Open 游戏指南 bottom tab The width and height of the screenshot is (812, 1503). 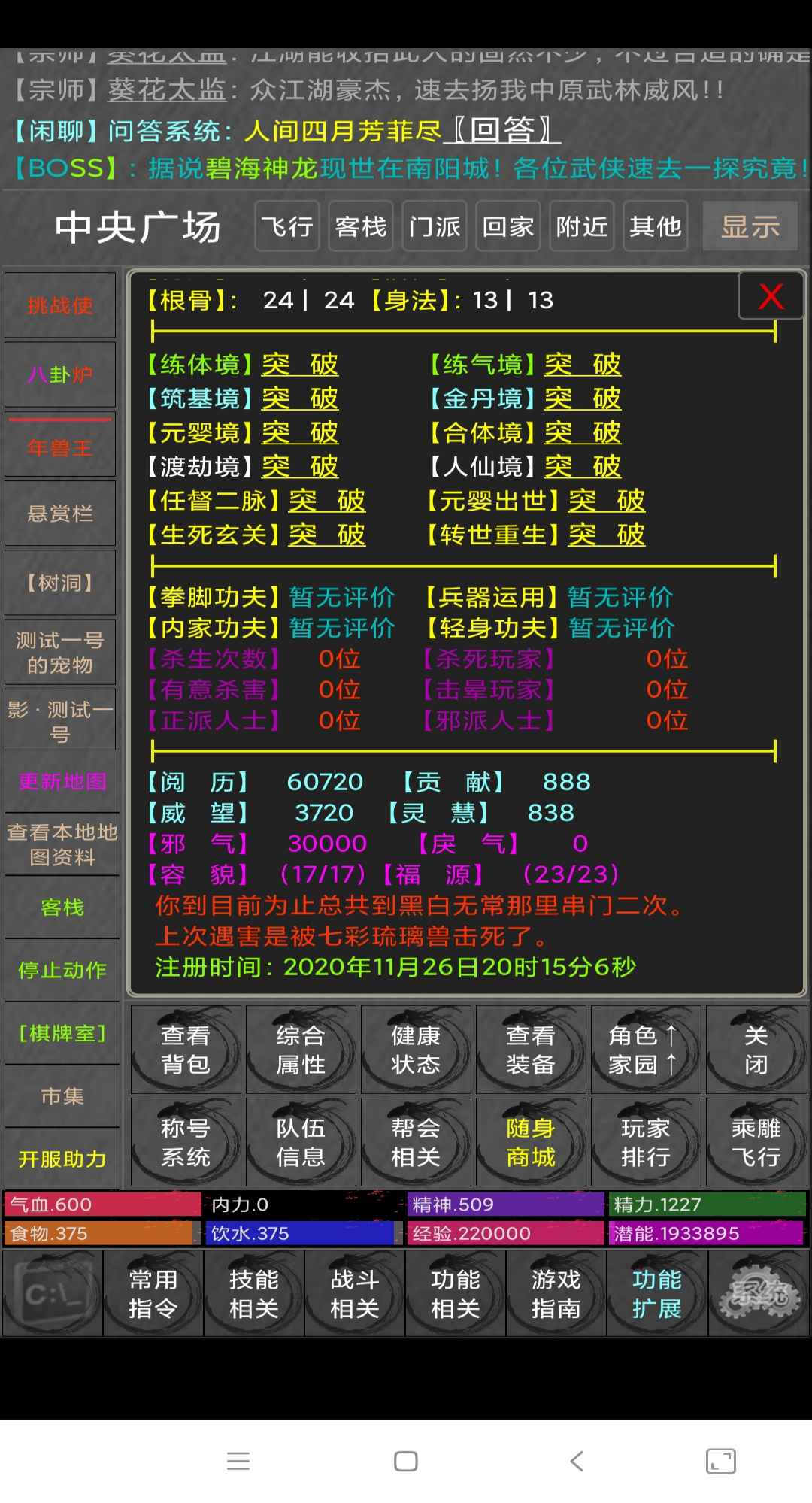click(x=556, y=1293)
